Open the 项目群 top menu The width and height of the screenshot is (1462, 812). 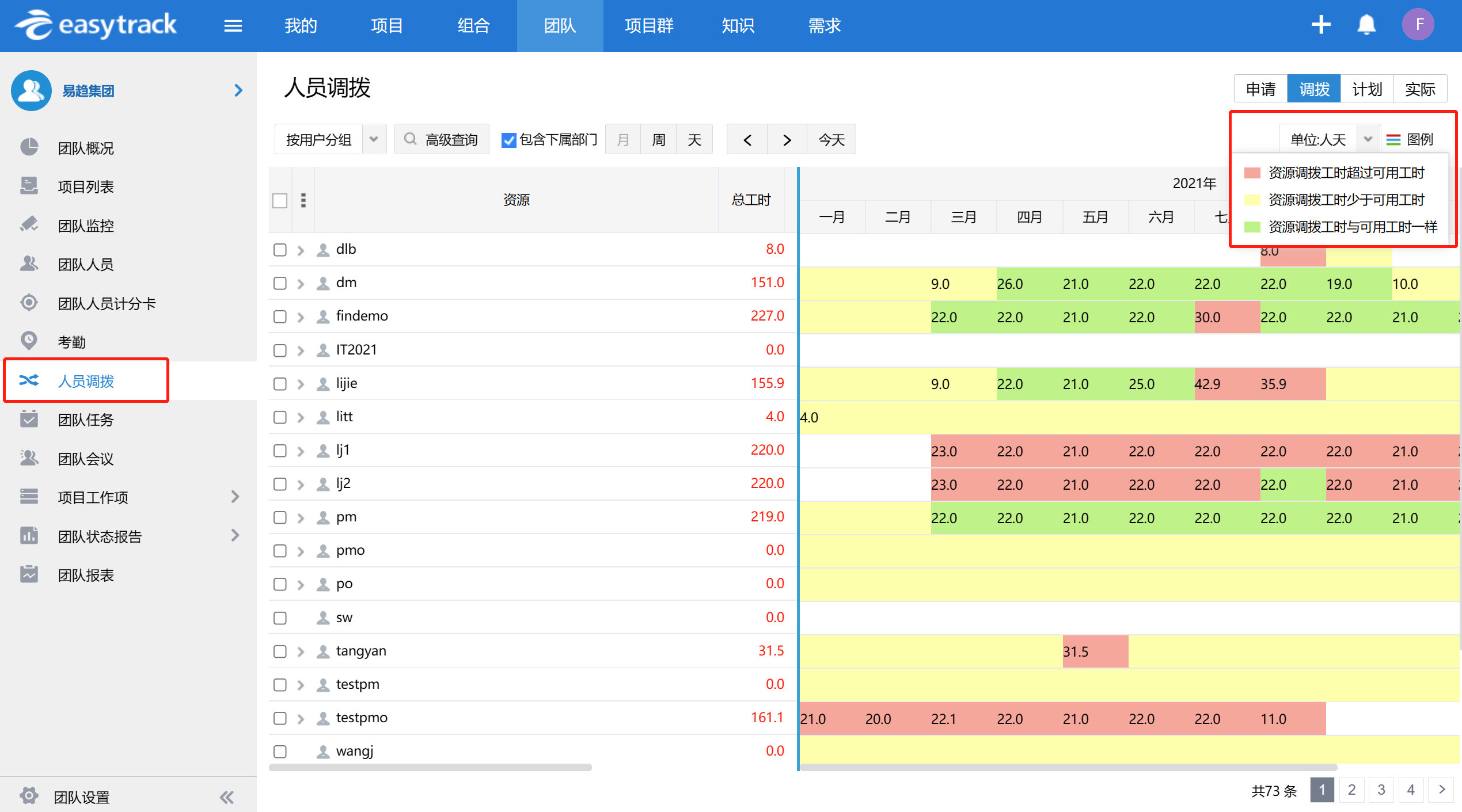(x=649, y=26)
